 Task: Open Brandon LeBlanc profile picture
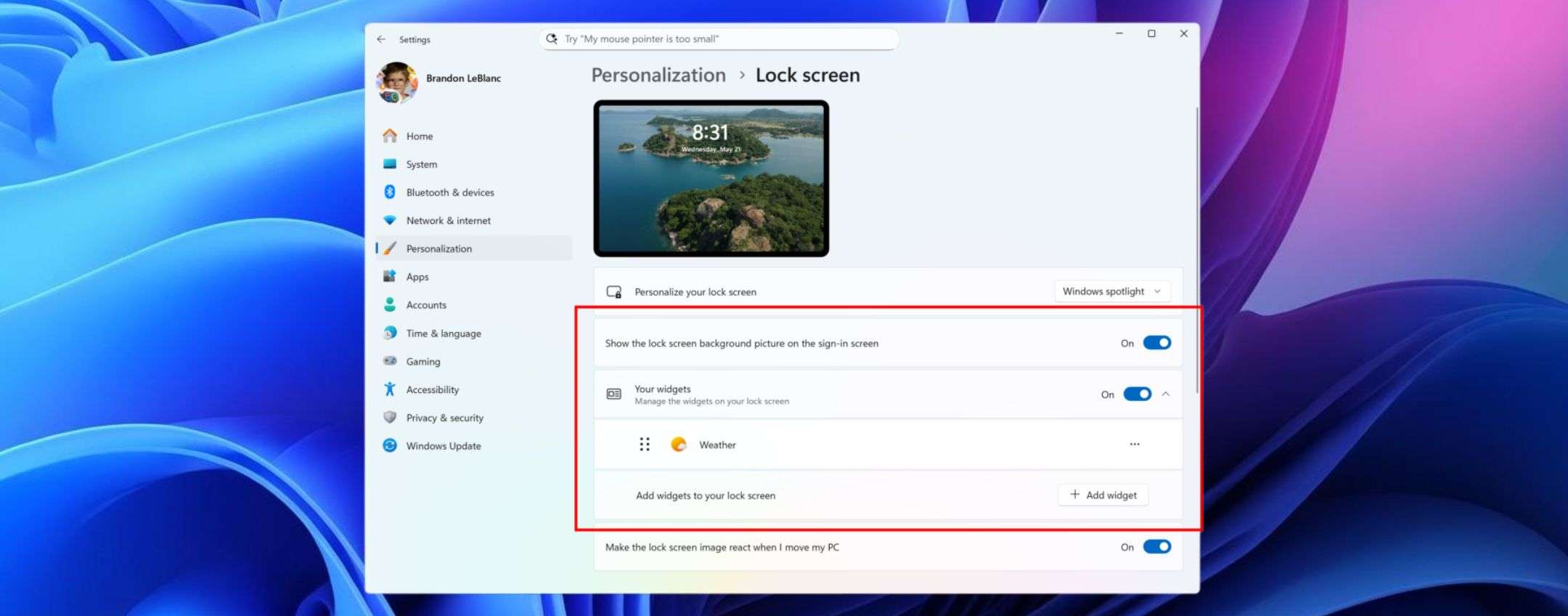[x=396, y=82]
